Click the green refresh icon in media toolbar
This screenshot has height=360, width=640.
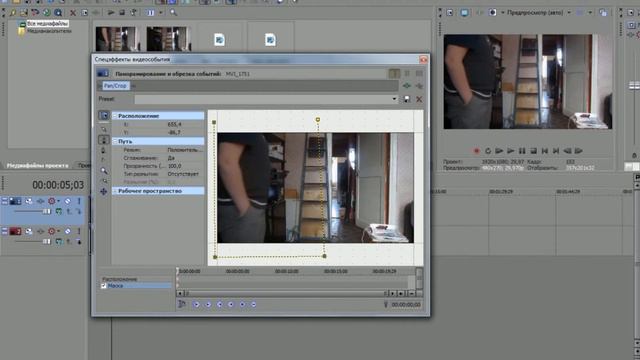47,13
